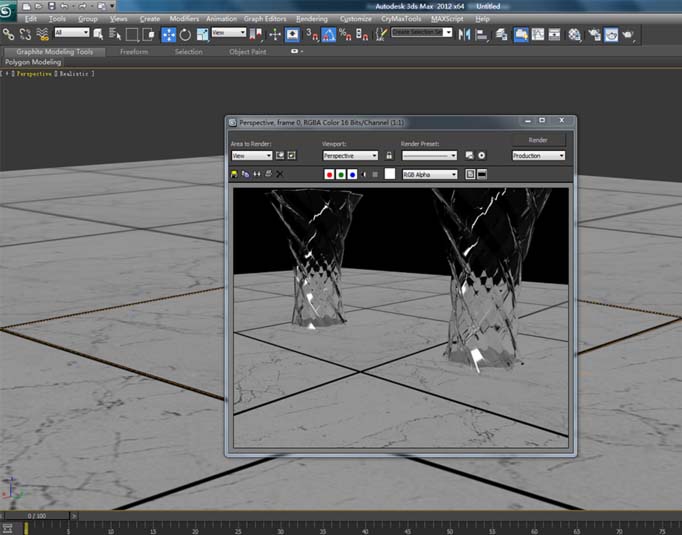This screenshot has height=535, width=682.
Task: Click the Polygon Modeling panel label
Action: tap(34, 62)
